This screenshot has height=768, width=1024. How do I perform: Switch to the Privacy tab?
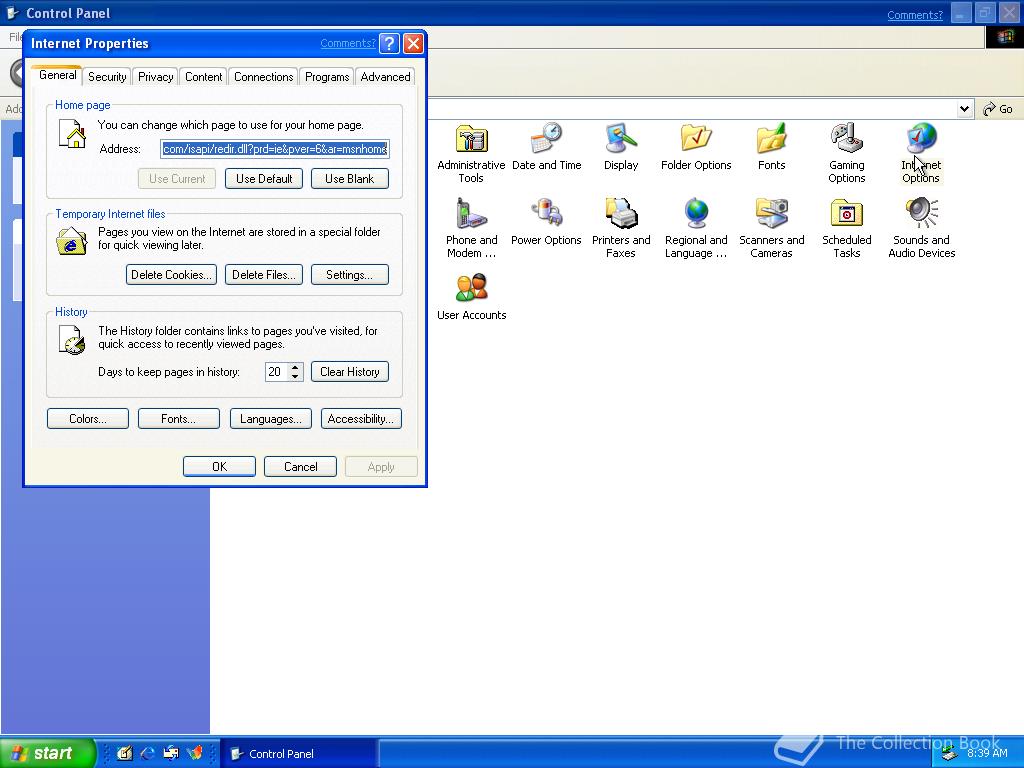155,77
